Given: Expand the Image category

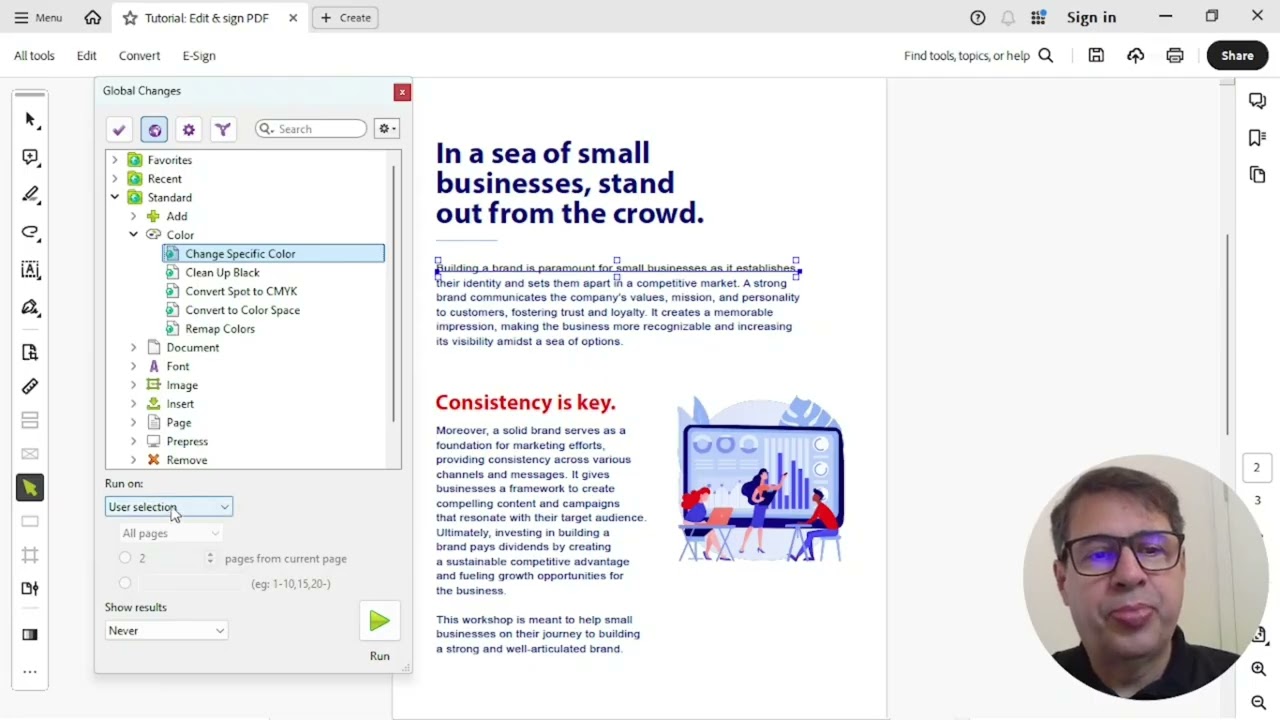Looking at the screenshot, I should coord(133,385).
